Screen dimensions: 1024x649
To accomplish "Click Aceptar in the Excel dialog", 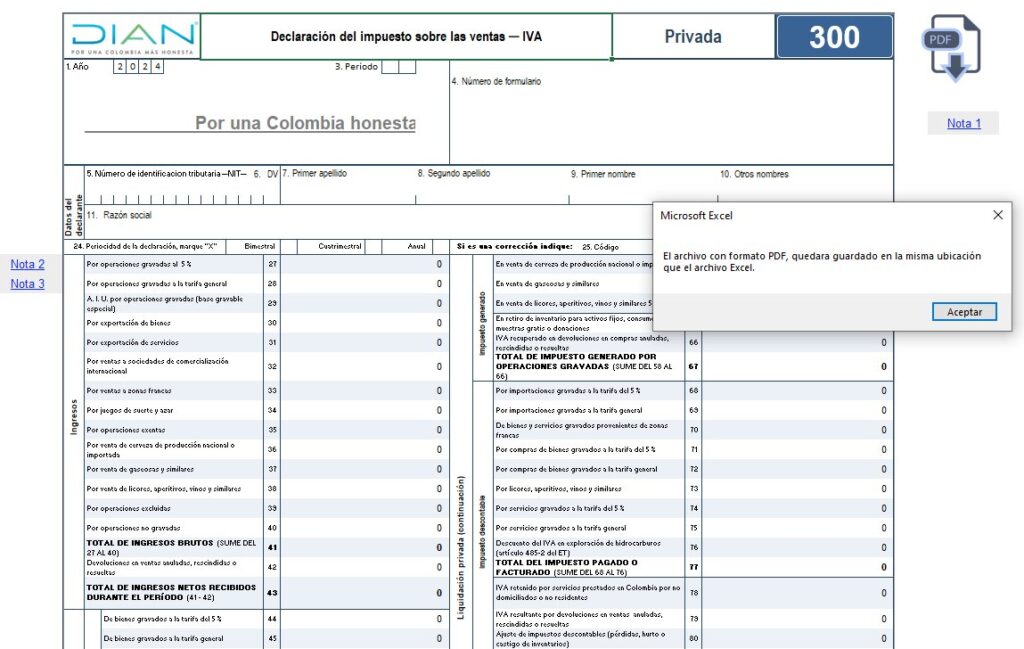I will (964, 312).
